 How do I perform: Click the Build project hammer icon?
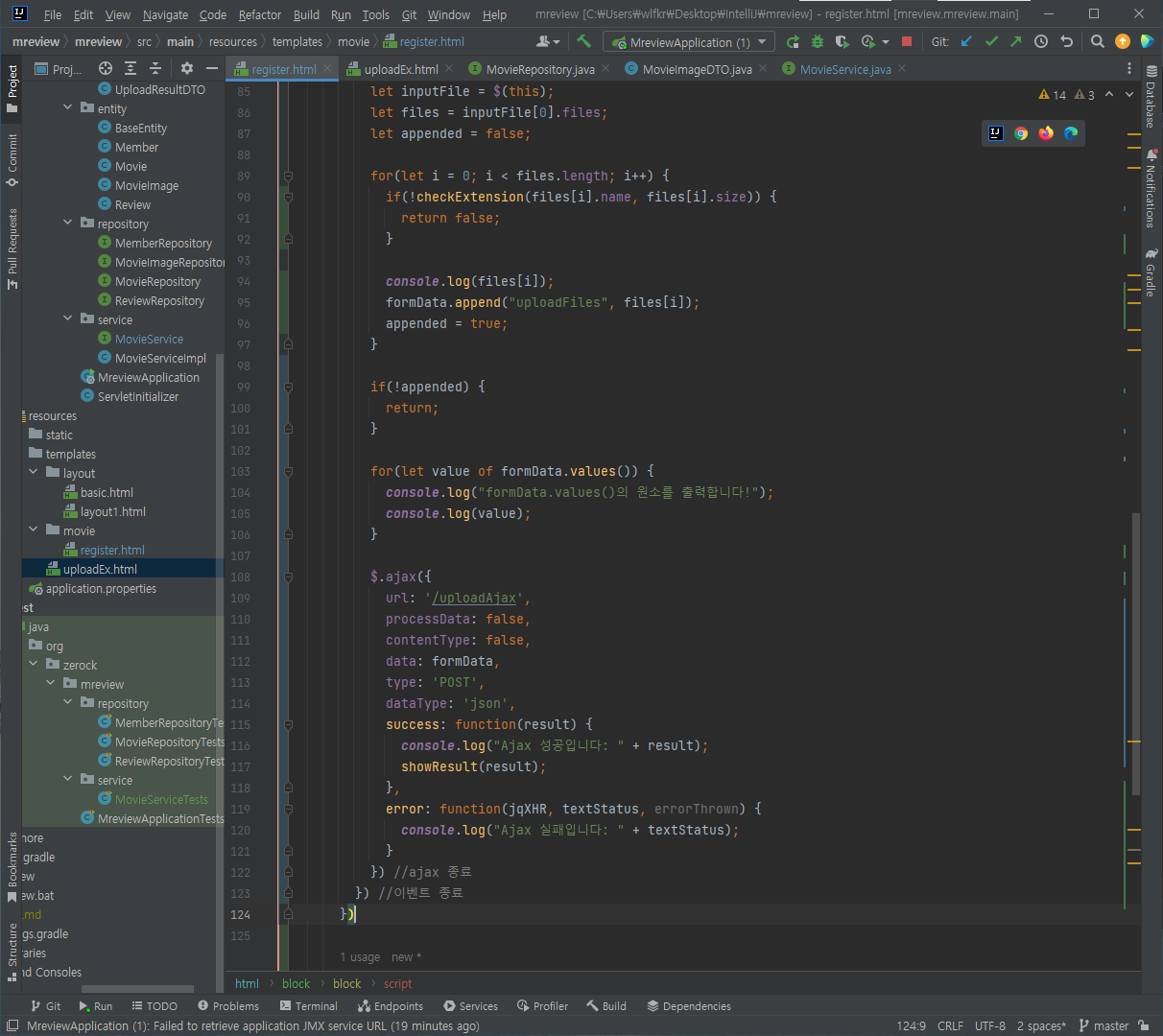pos(583,41)
